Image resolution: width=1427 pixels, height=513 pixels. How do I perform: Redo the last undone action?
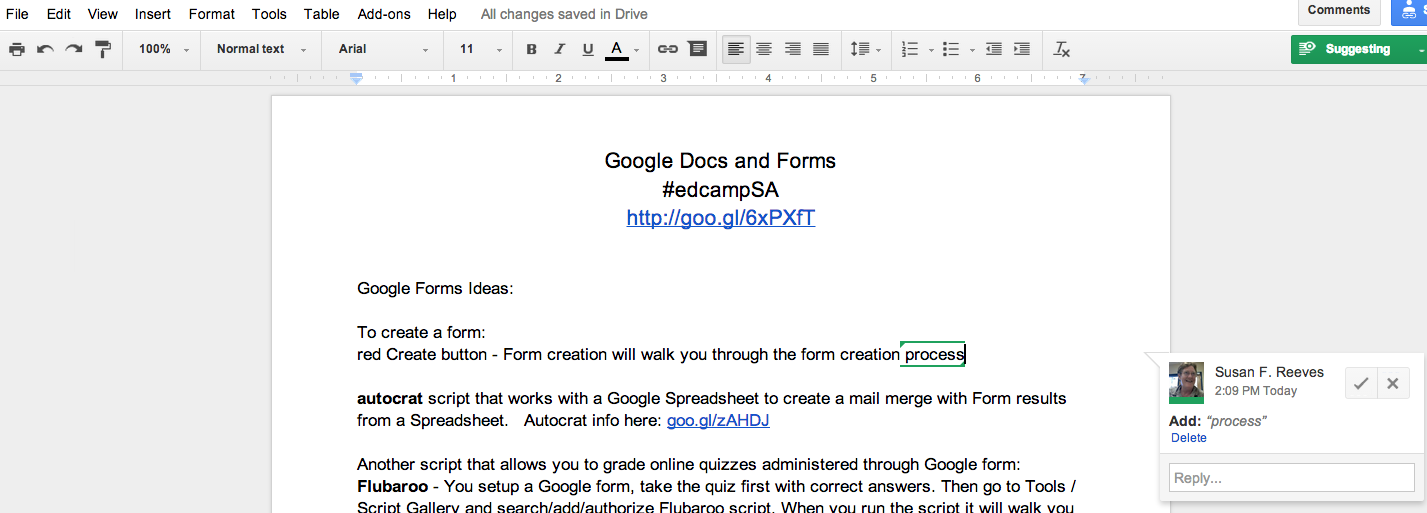73,49
